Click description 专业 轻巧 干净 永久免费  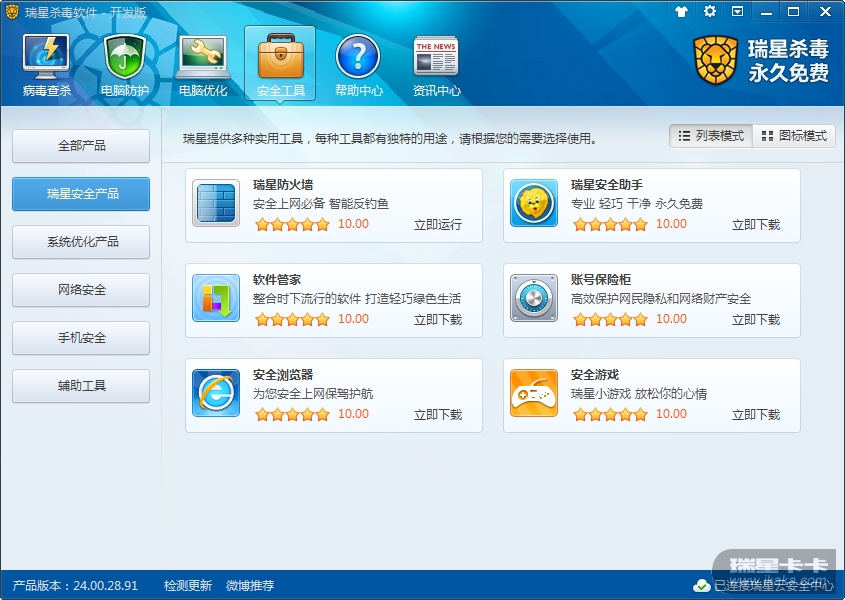coord(637,204)
